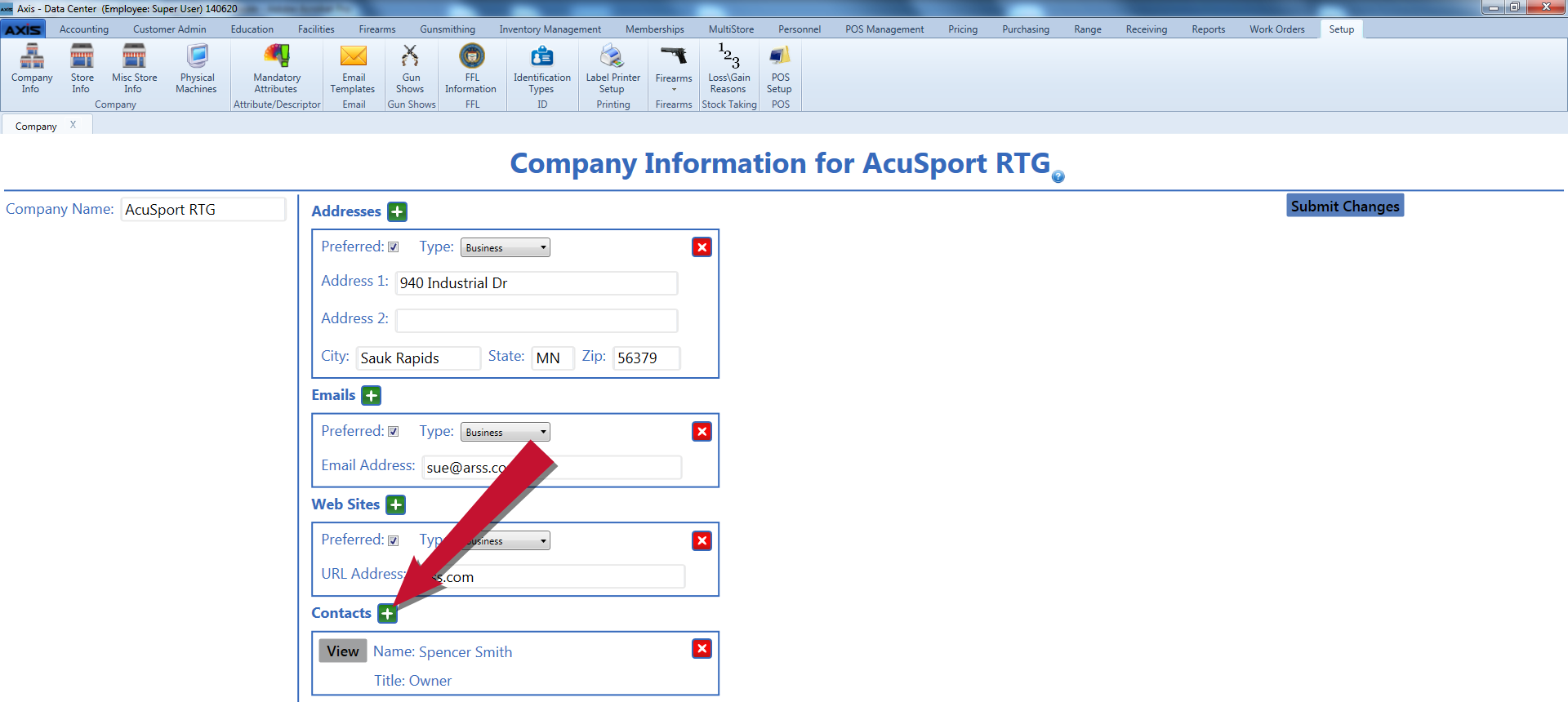Open Email Templates
The width and height of the screenshot is (1568, 702).
pos(353,69)
